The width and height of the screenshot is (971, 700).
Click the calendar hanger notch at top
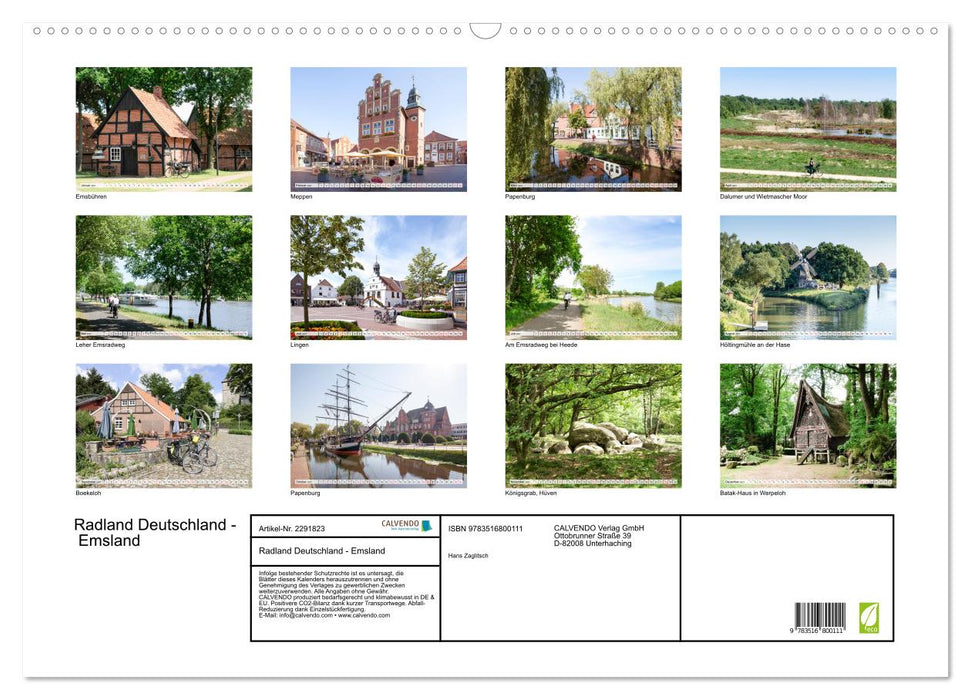click(486, 31)
